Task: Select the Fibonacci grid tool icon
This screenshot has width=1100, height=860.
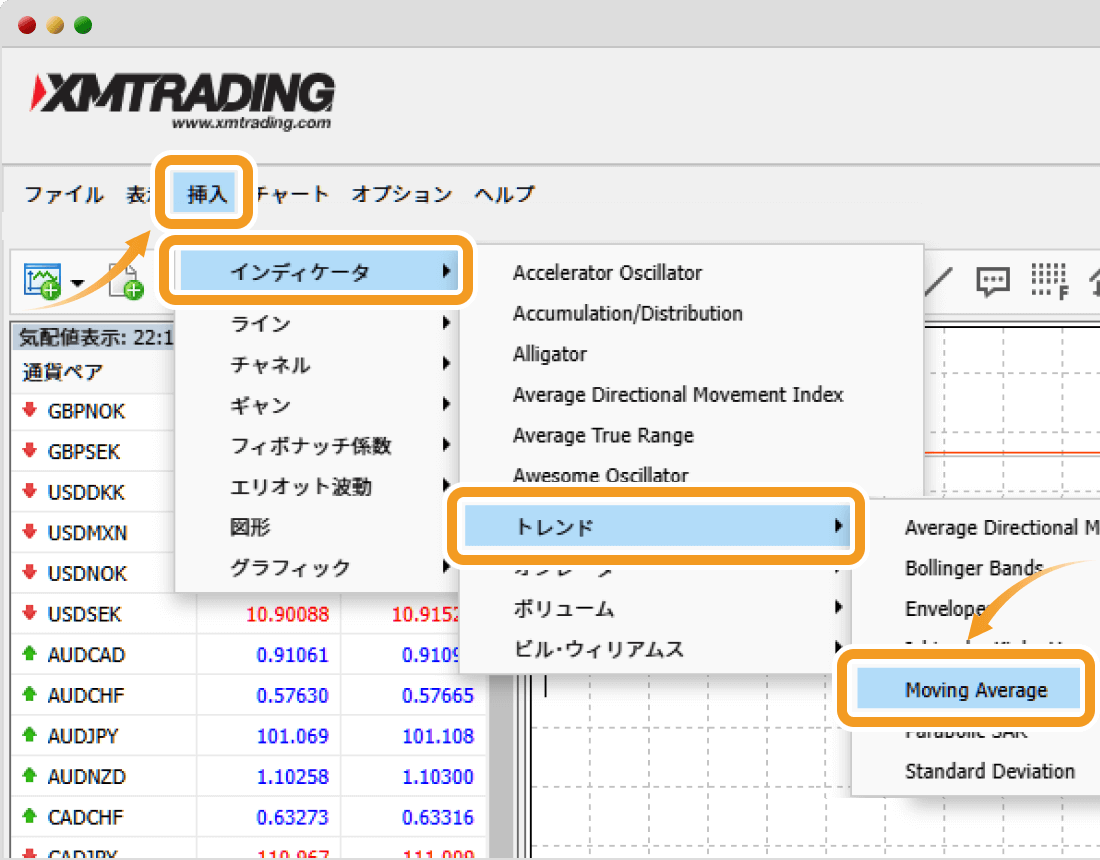Action: (1049, 281)
